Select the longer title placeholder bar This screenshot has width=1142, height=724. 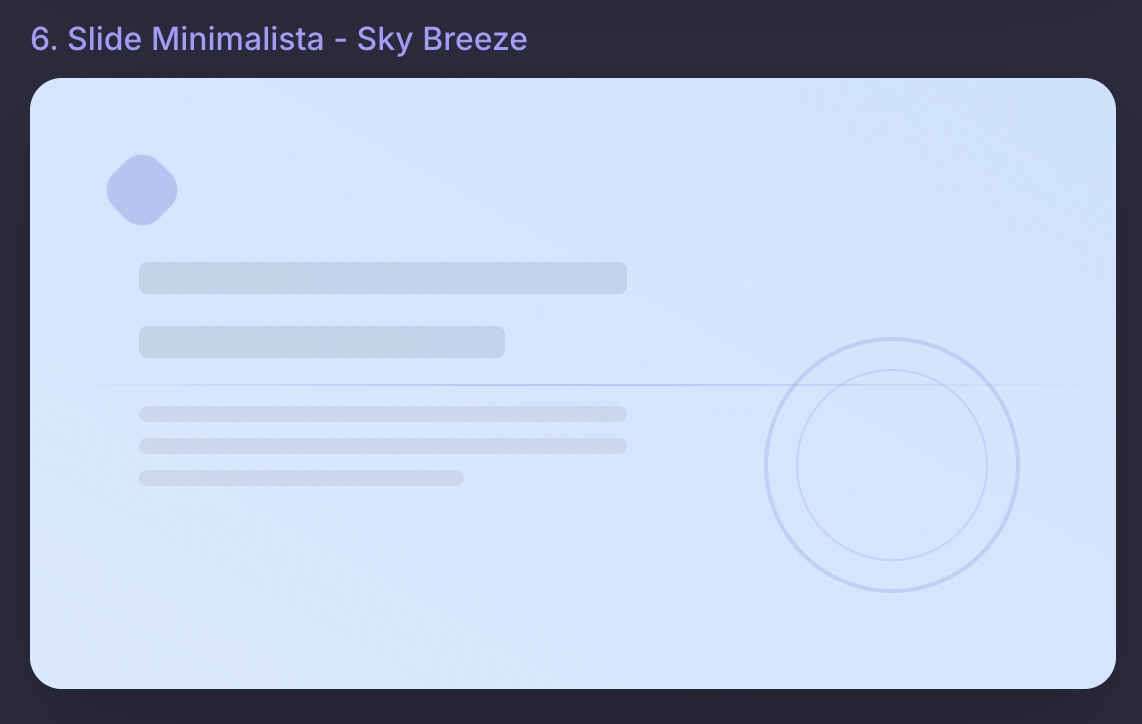[x=383, y=278]
